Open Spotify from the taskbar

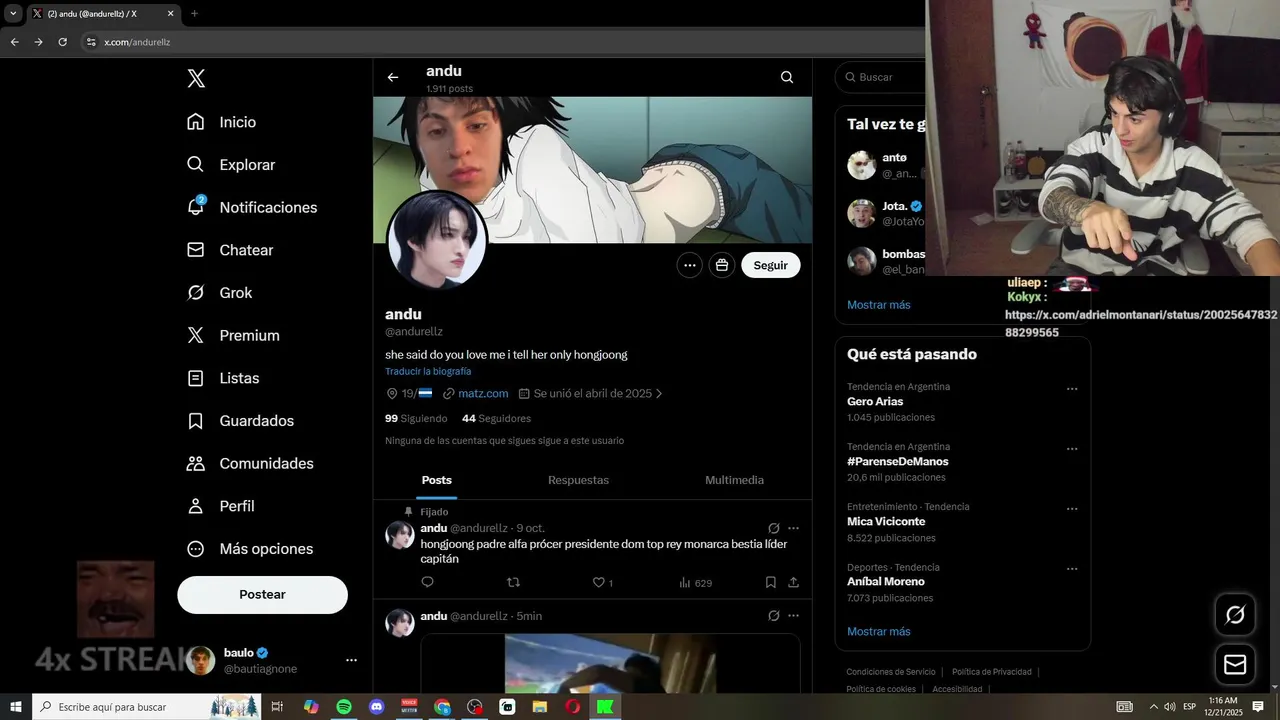coord(344,707)
